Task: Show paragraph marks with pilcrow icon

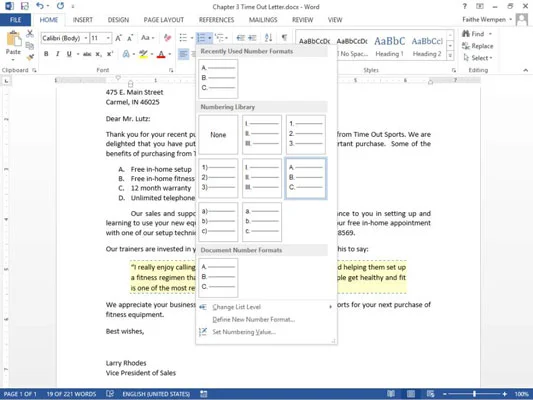Action: [284, 37]
